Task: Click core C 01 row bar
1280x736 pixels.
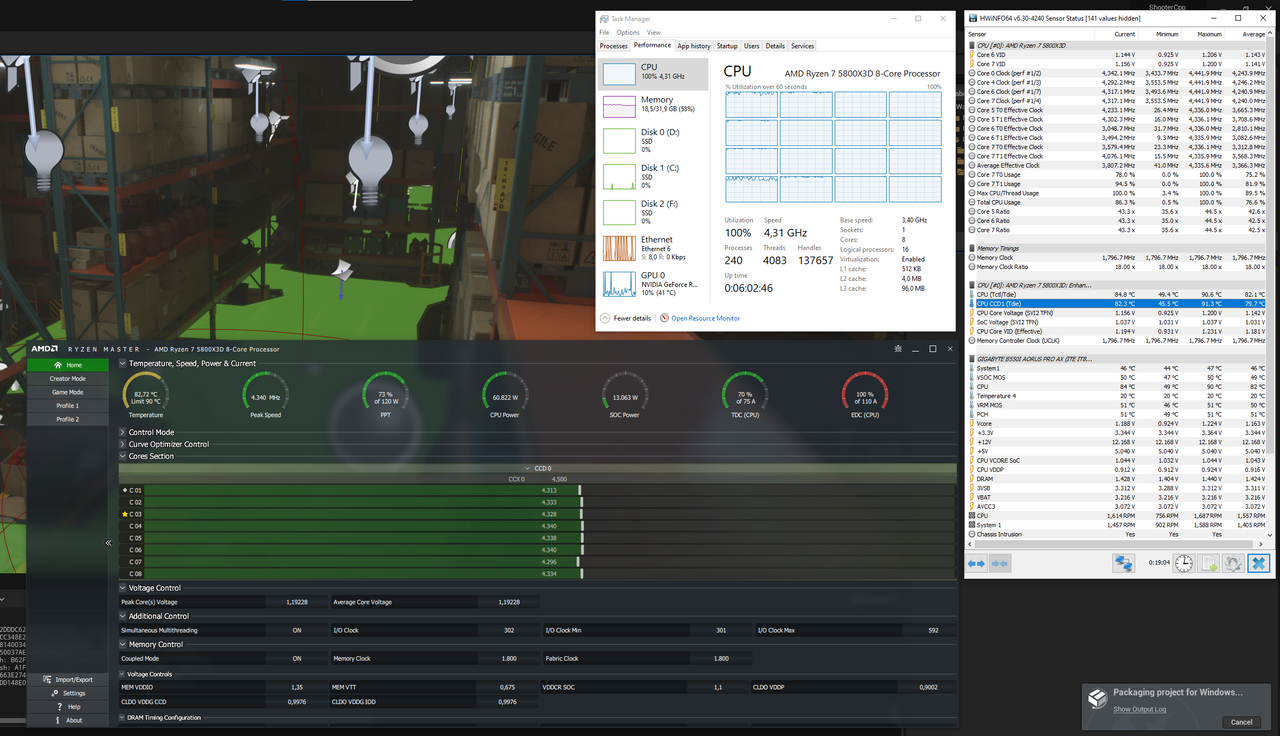Action: (x=538, y=490)
